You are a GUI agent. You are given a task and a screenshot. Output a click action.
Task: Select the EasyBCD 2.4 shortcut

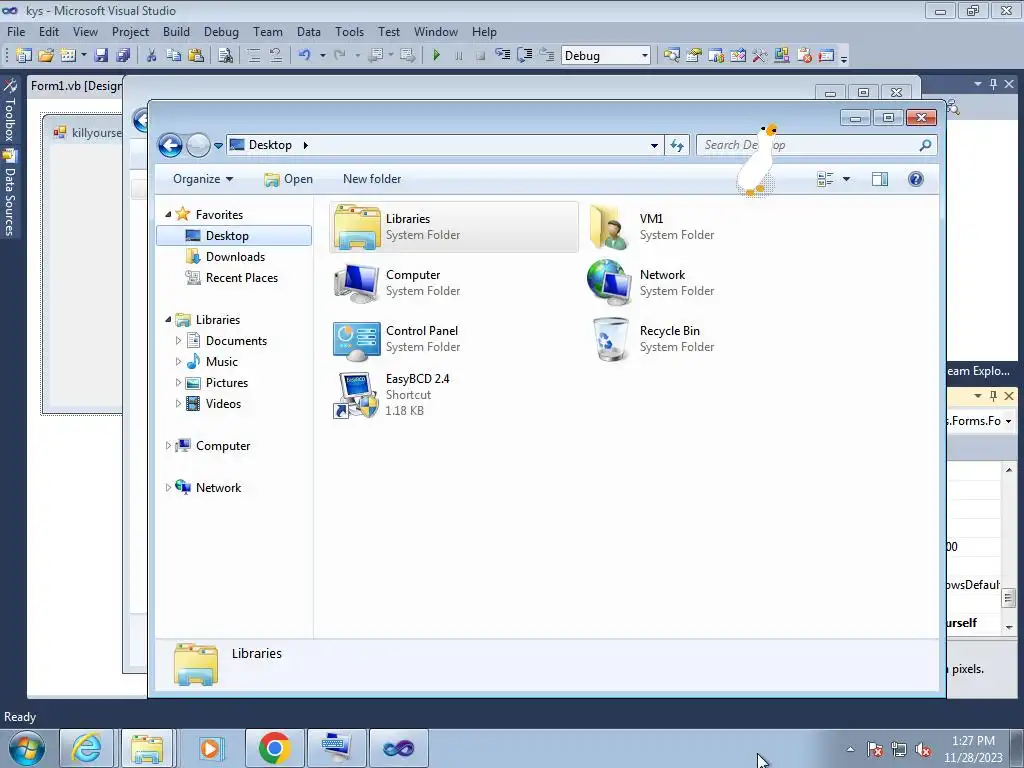coord(356,395)
